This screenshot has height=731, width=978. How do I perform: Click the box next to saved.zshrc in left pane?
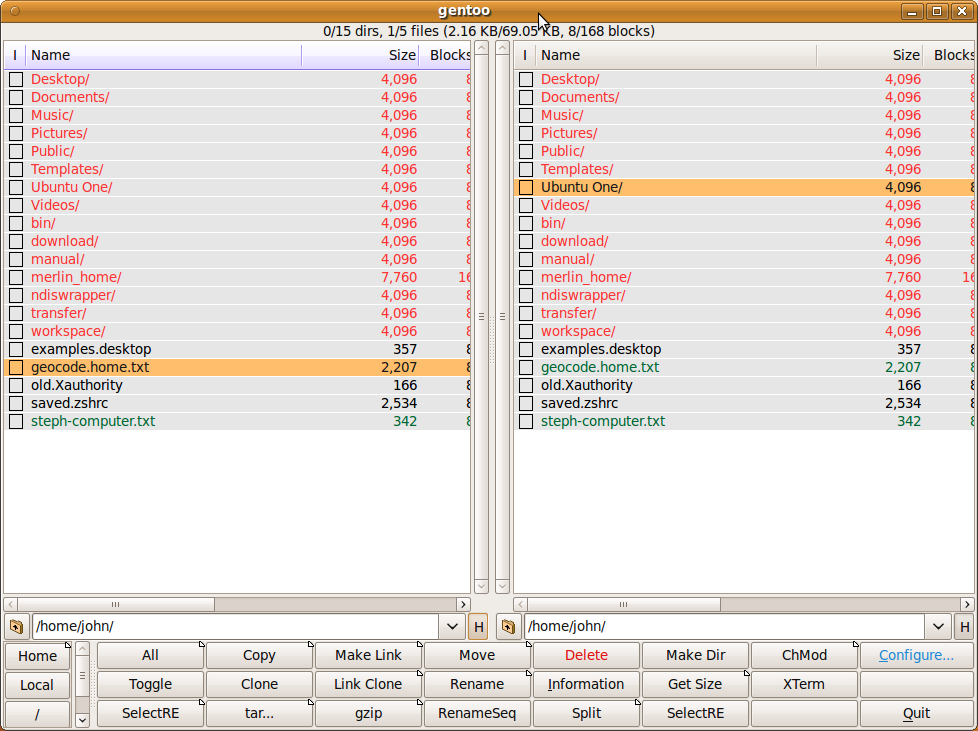pos(16,403)
